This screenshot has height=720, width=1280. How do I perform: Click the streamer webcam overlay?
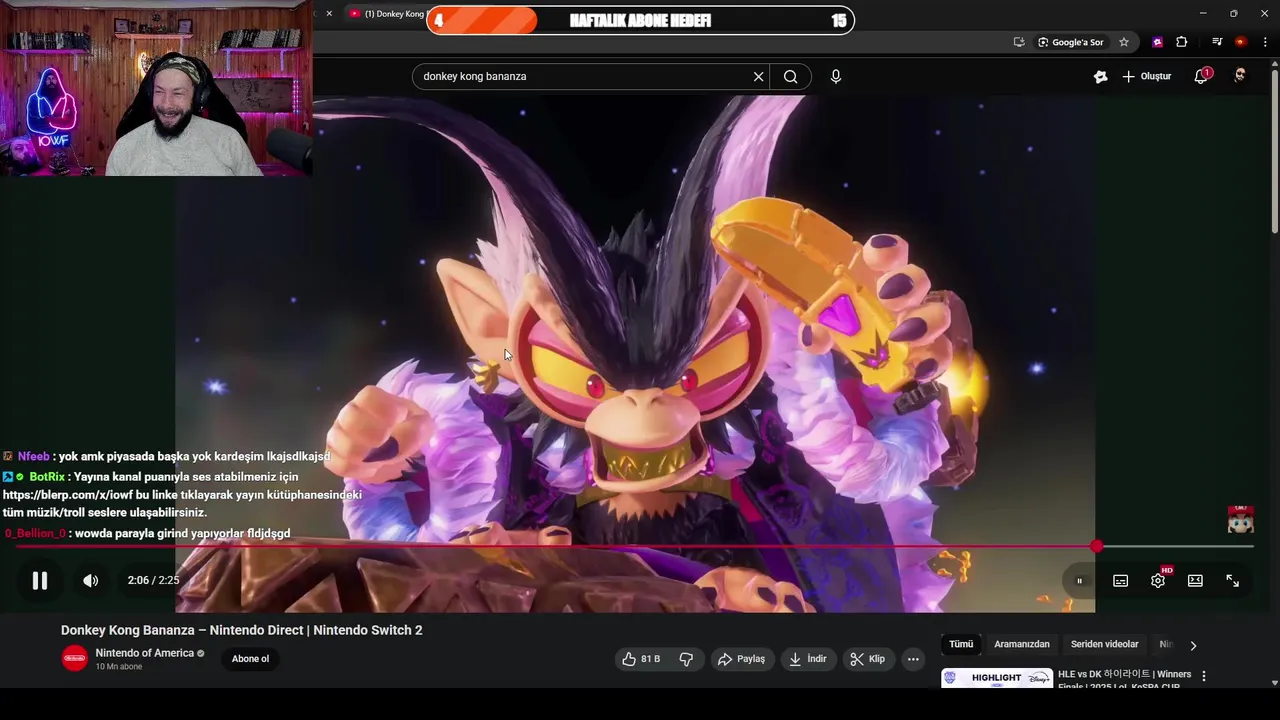click(x=156, y=88)
